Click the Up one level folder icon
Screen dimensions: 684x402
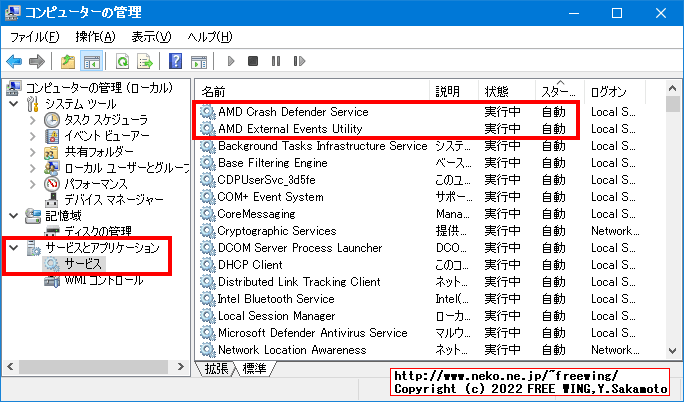pyautogui.click(x=68, y=61)
